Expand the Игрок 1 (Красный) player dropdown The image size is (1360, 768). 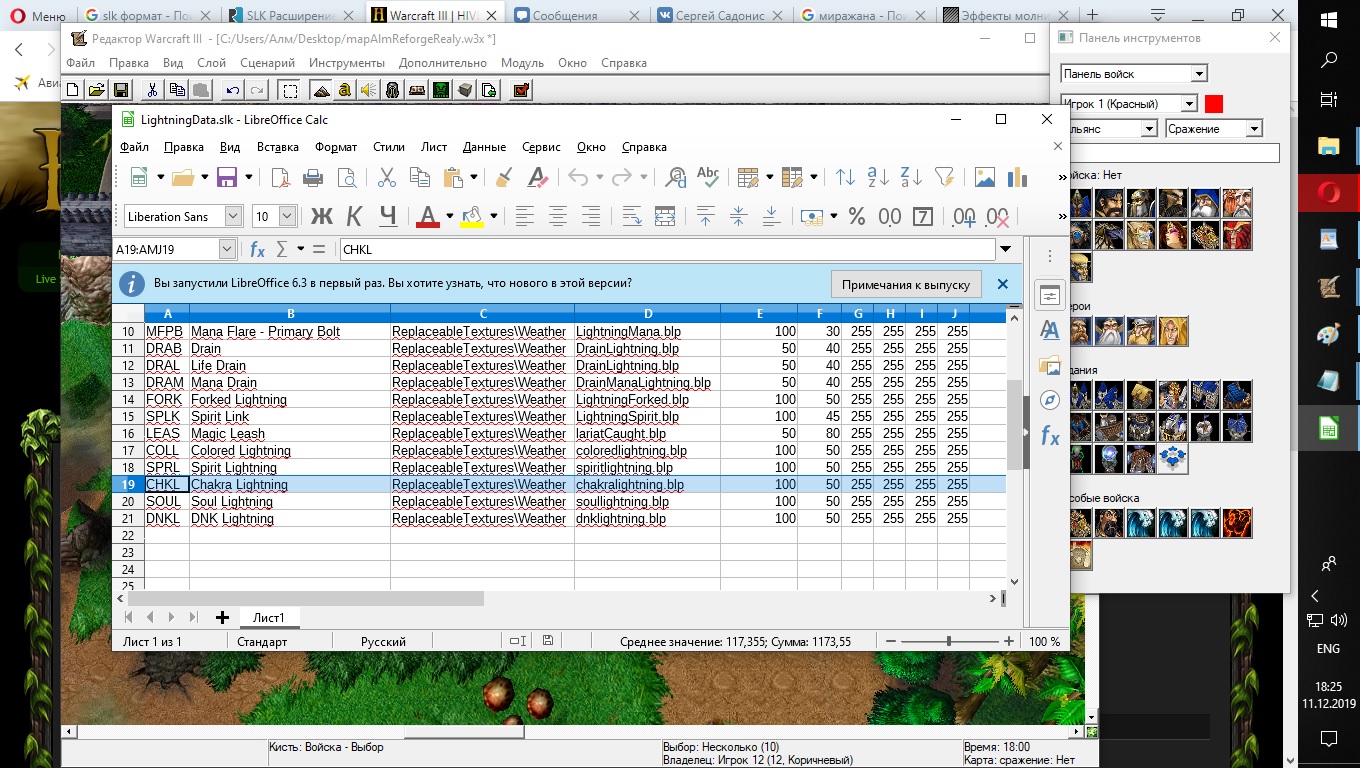tap(1189, 104)
